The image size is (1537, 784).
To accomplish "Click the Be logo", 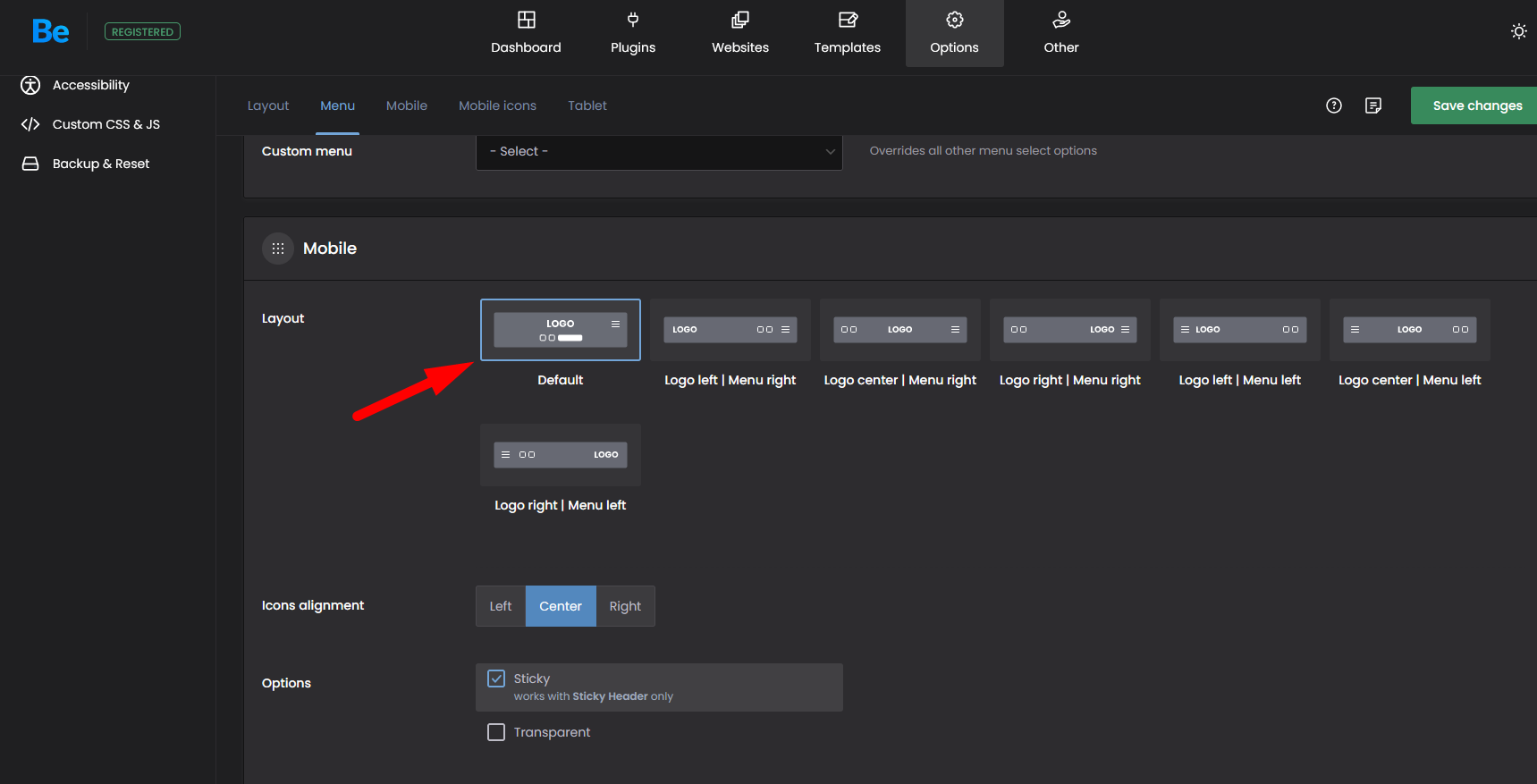I will tap(50, 31).
